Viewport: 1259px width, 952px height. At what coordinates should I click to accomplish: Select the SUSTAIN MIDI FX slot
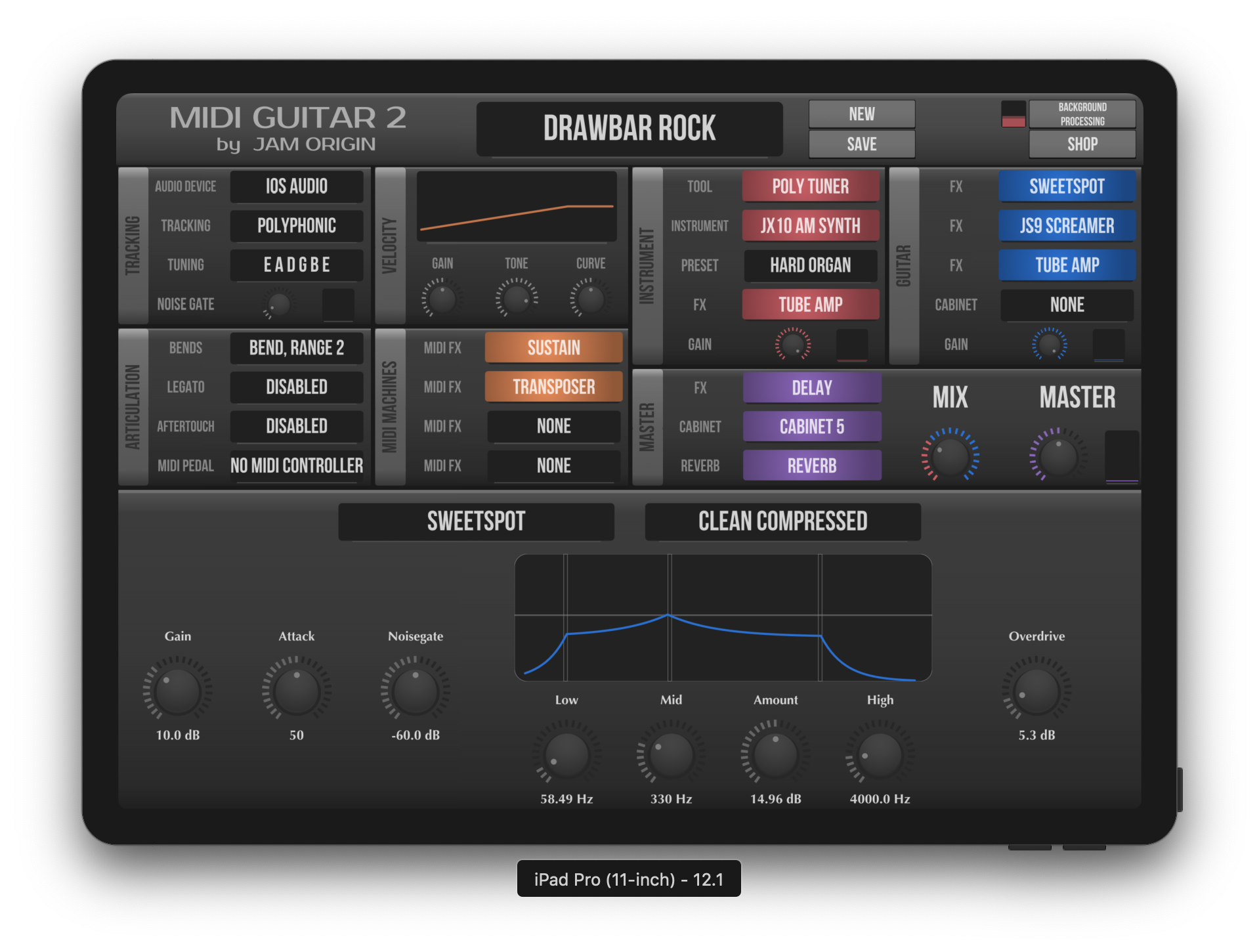coord(554,348)
